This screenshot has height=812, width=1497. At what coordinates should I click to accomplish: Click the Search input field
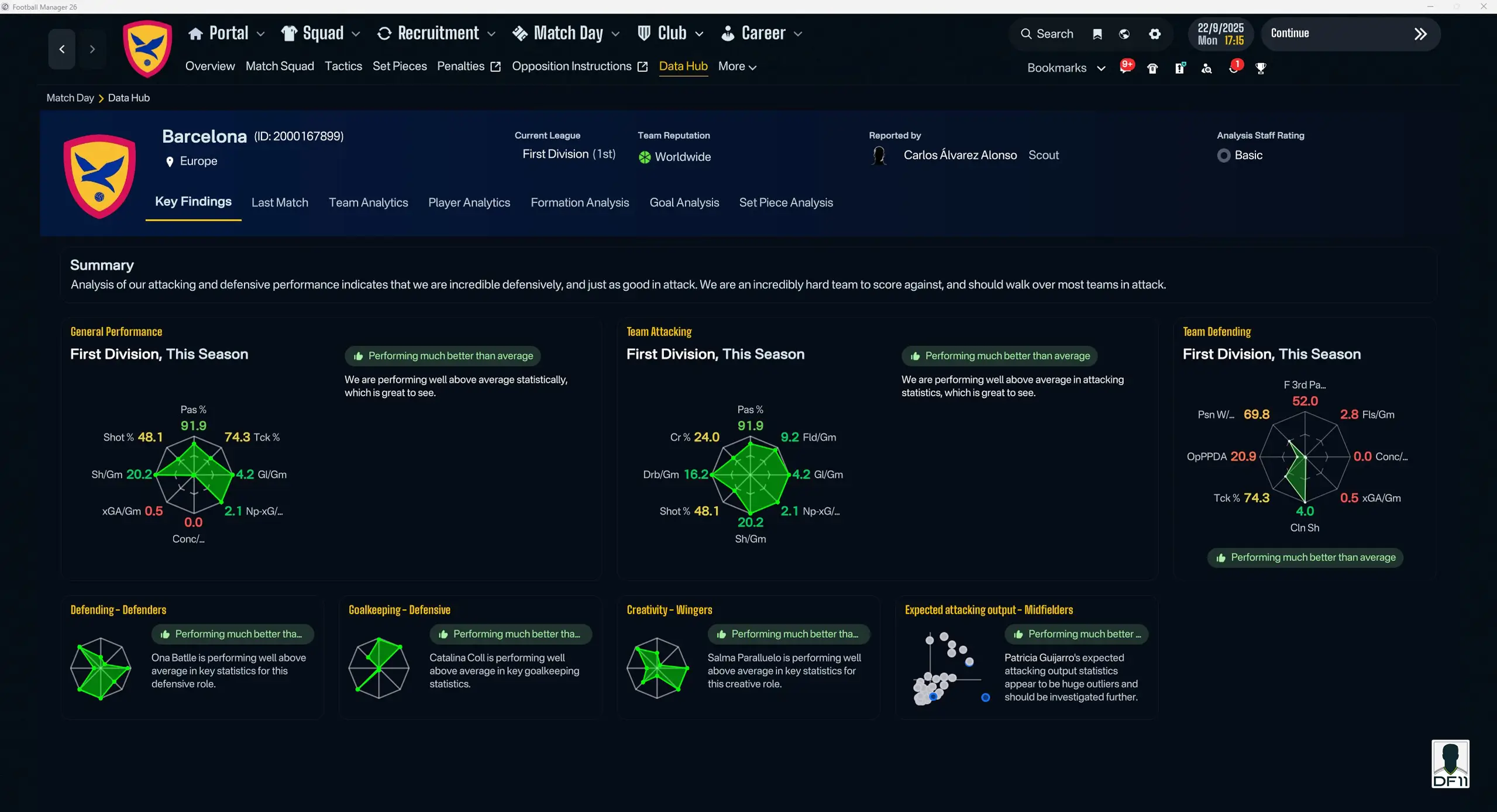pos(1054,33)
